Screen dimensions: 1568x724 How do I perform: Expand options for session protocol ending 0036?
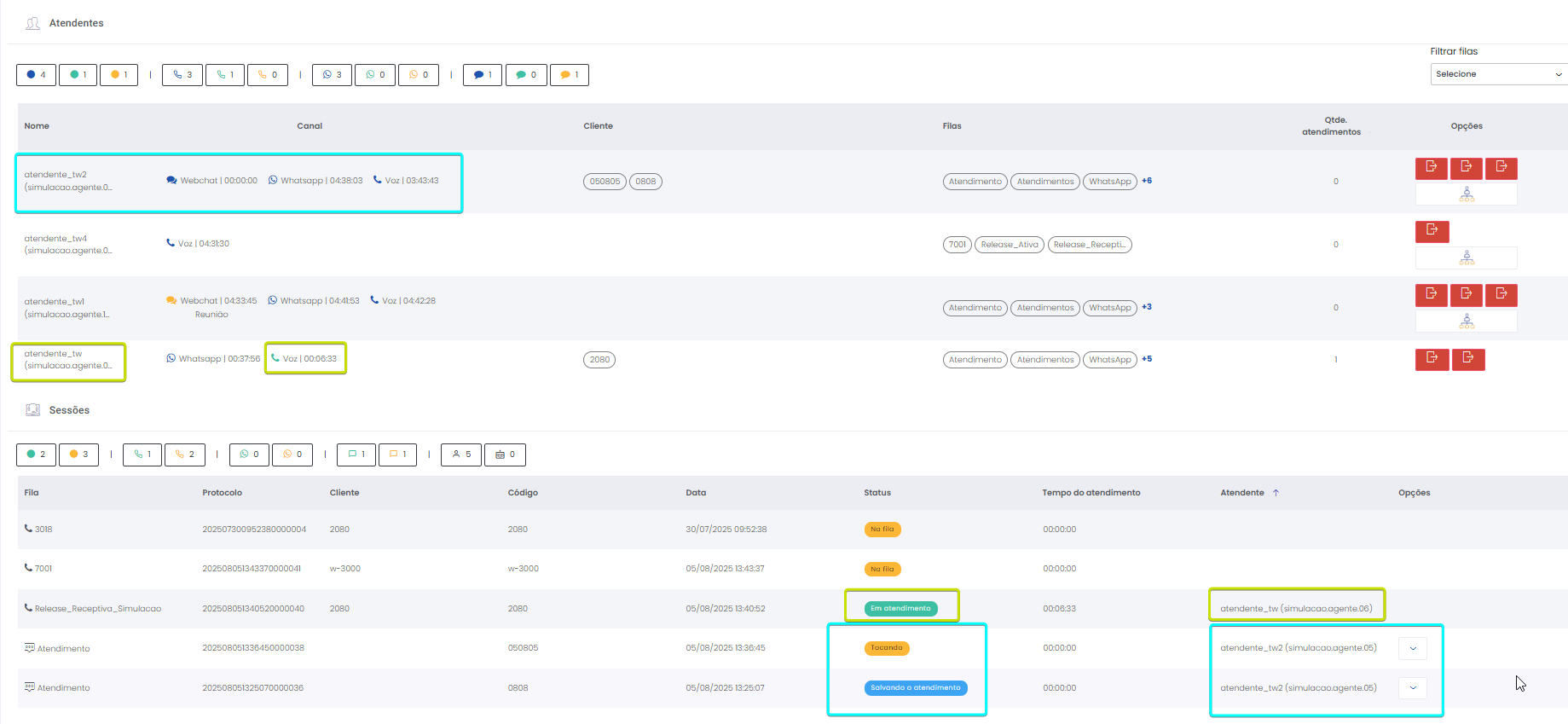pos(1412,688)
